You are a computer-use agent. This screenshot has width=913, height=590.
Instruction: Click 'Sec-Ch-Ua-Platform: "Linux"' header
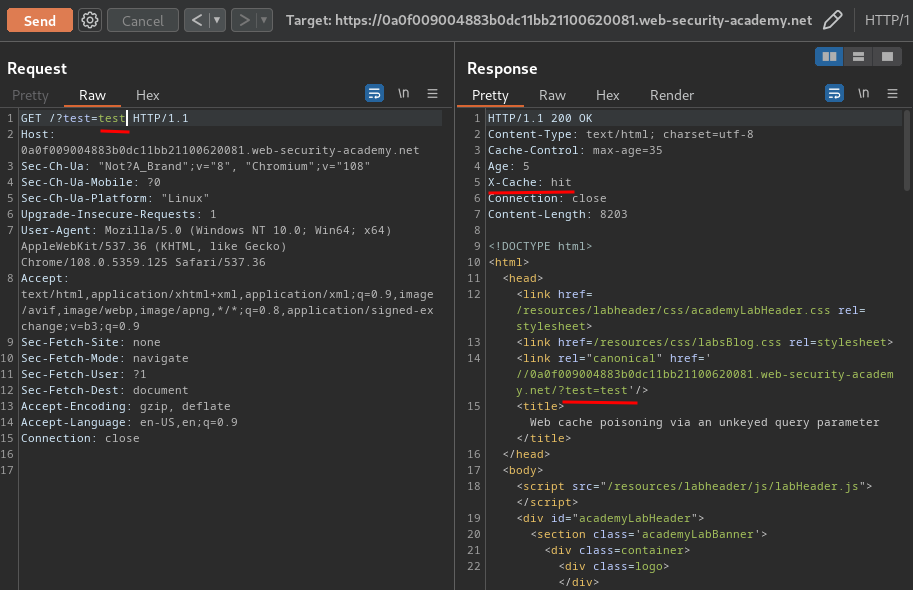(115, 199)
